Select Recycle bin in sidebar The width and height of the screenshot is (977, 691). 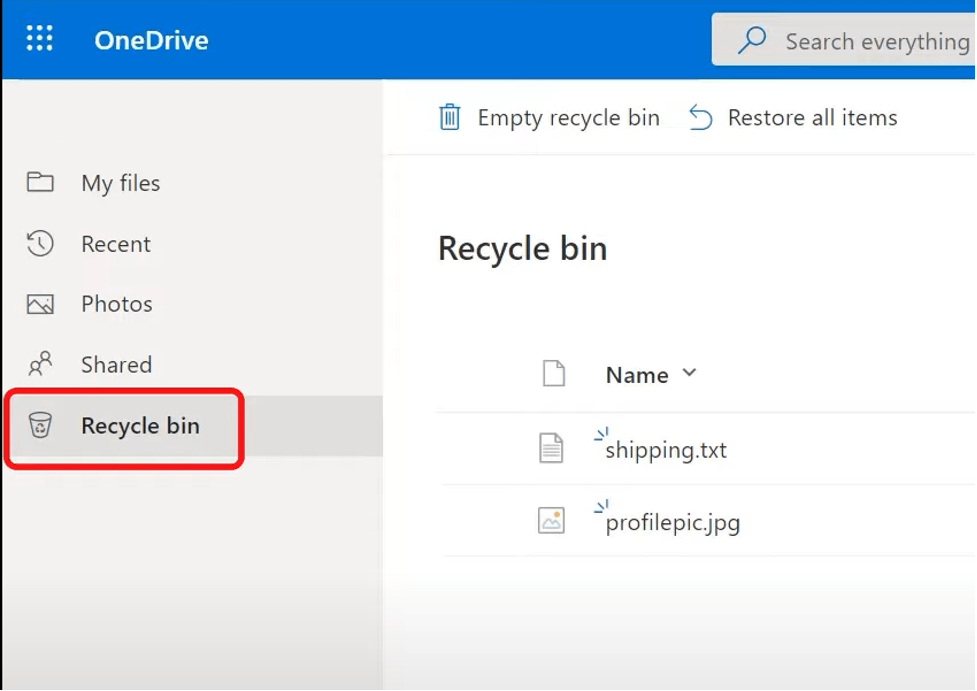pyautogui.click(x=140, y=426)
